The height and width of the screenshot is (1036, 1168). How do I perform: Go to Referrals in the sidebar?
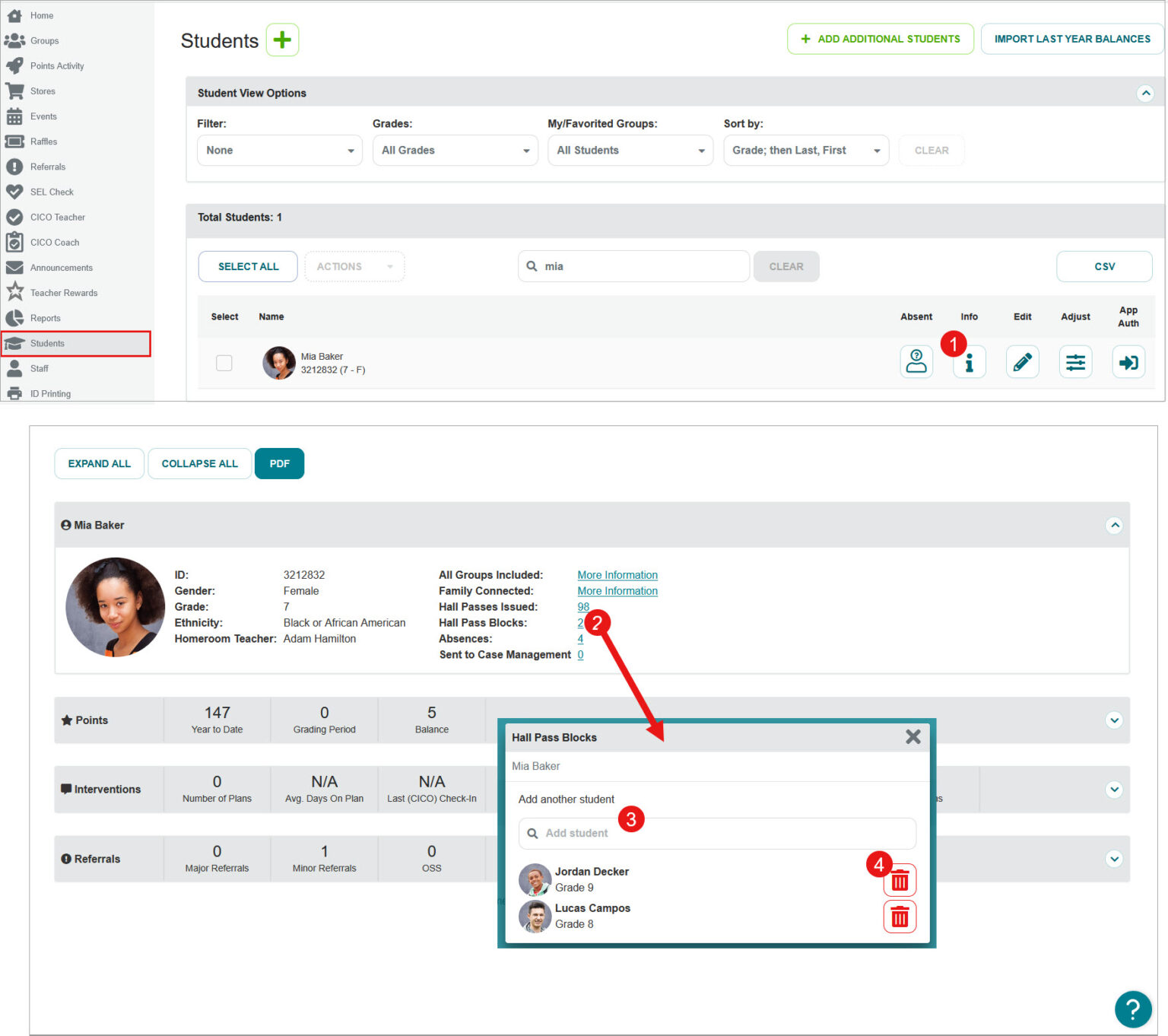pos(47,167)
